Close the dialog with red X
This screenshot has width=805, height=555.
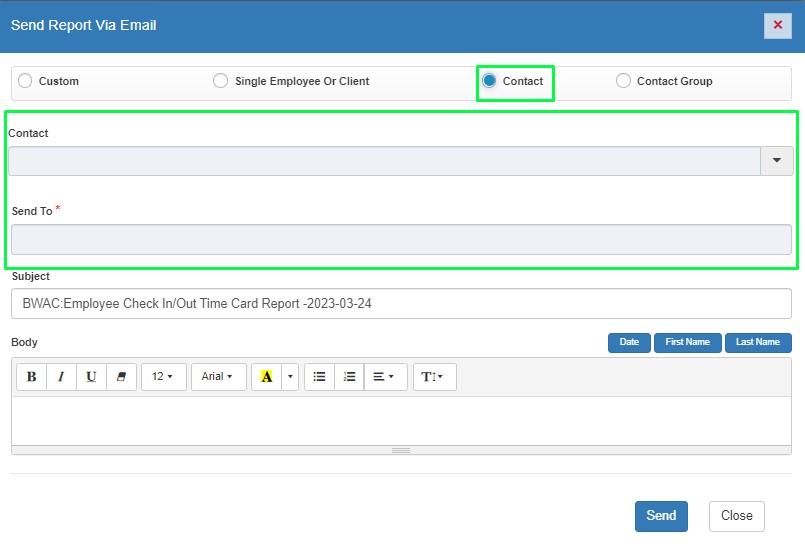(x=777, y=25)
